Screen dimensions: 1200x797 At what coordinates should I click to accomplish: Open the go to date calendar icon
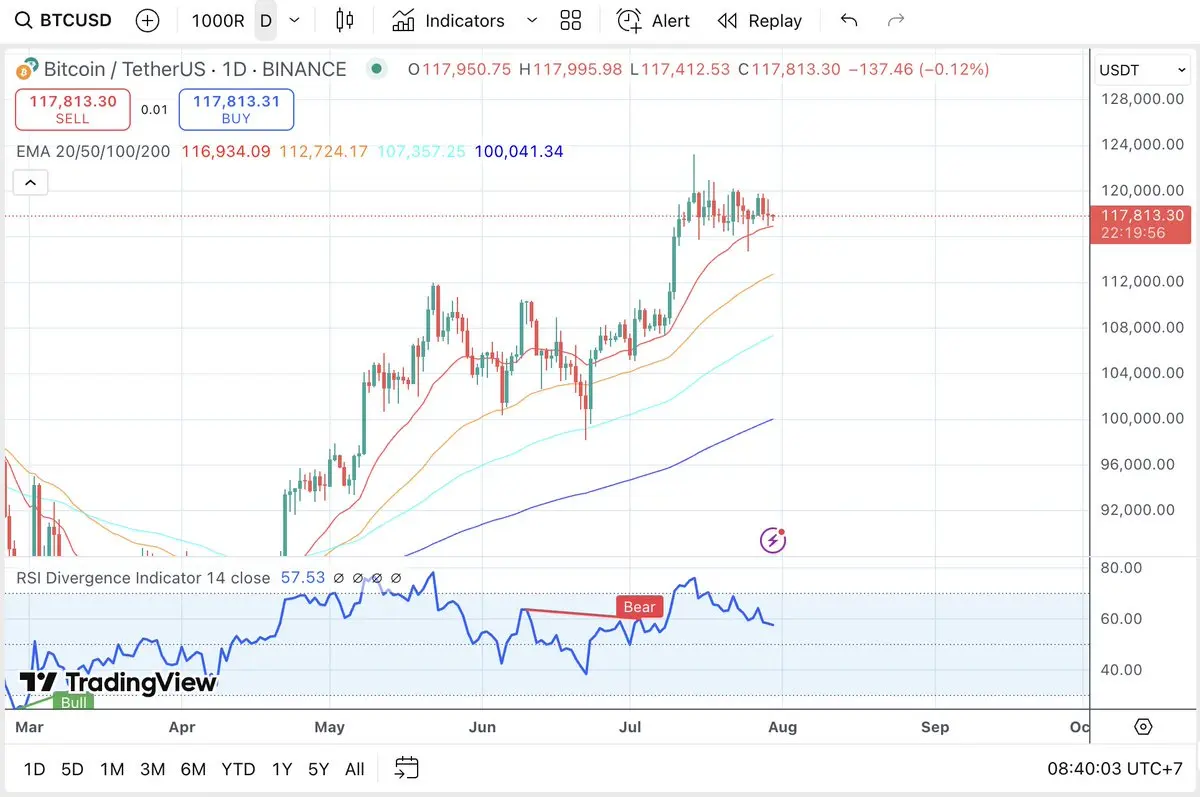pyautogui.click(x=406, y=768)
